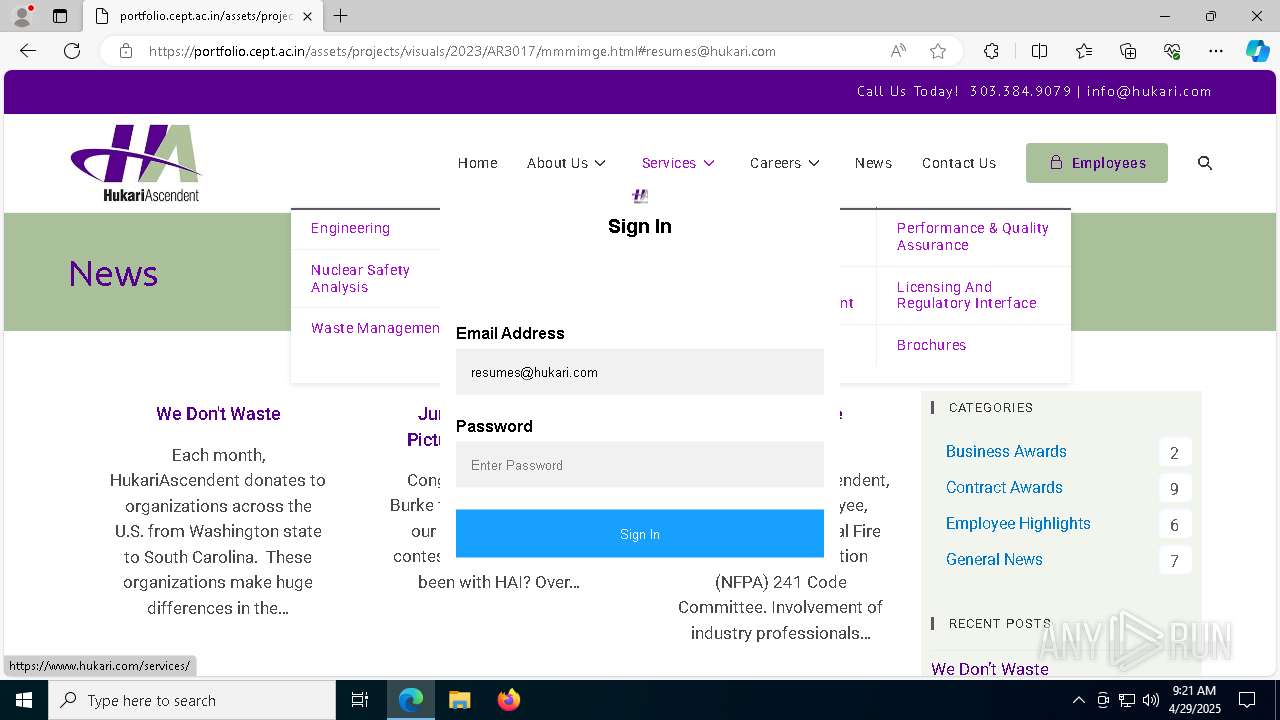Click the Email Address field
The width and height of the screenshot is (1280, 720).
click(x=640, y=372)
